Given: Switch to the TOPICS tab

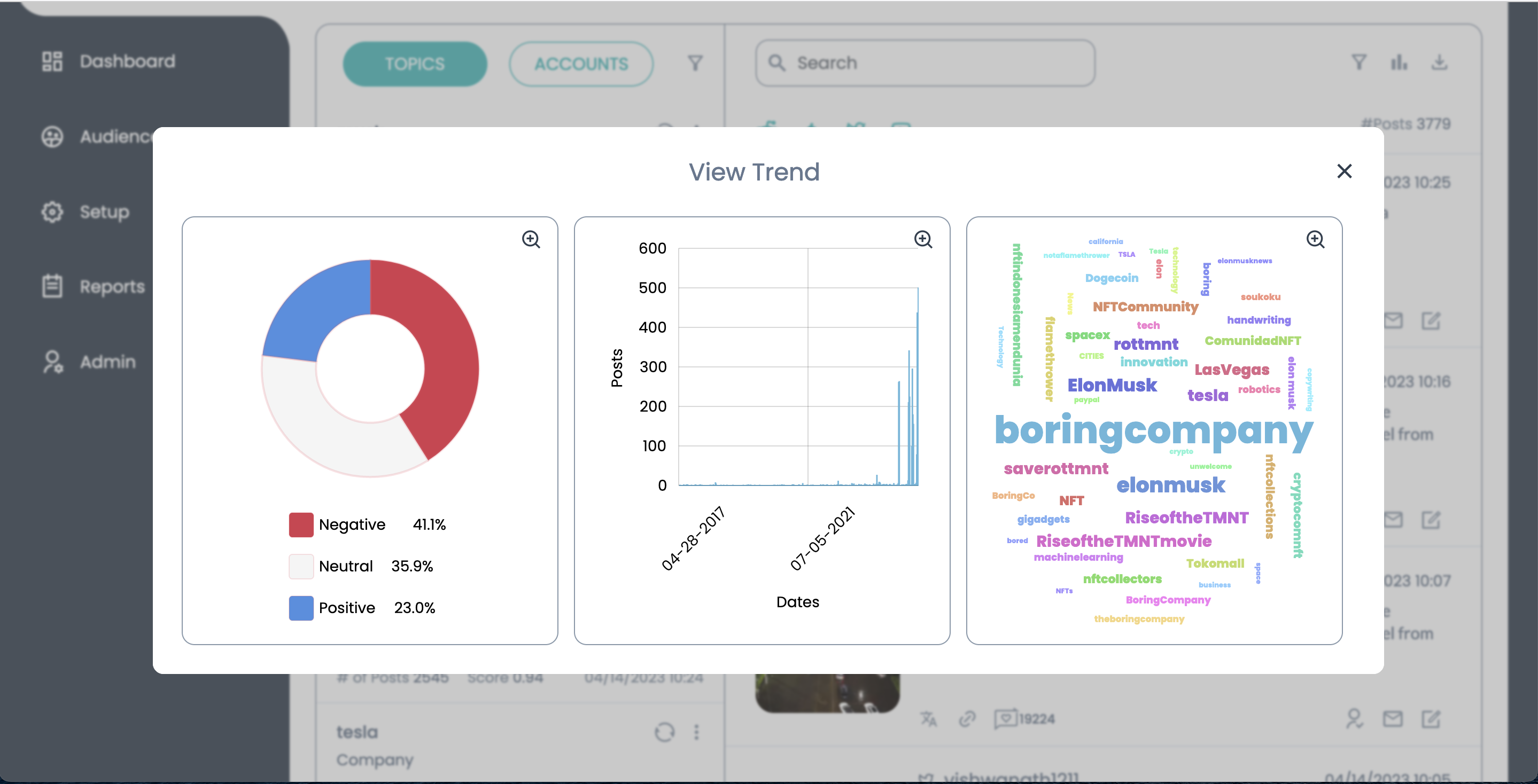Looking at the screenshot, I should click(x=415, y=64).
